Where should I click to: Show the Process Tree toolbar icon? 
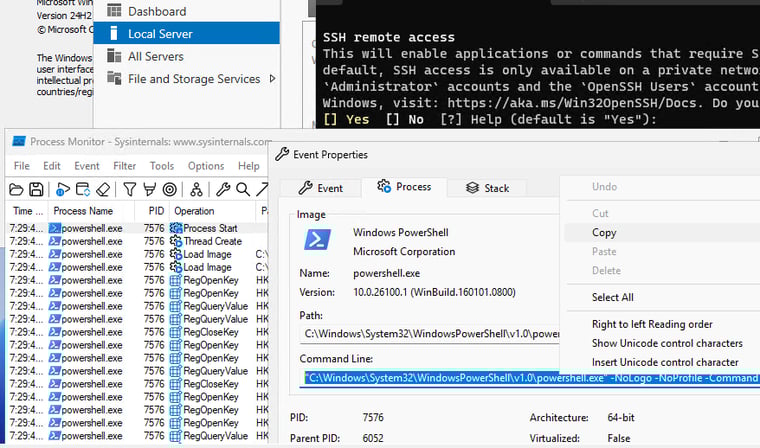[197, 190]
